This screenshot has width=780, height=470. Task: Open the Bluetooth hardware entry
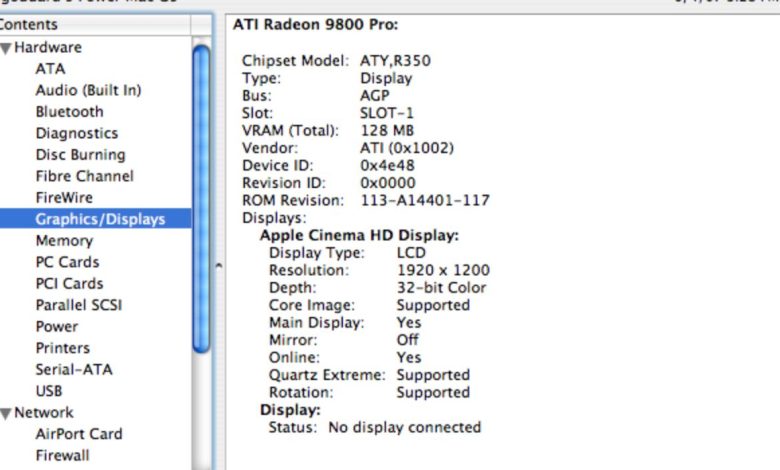coord(70,111)
